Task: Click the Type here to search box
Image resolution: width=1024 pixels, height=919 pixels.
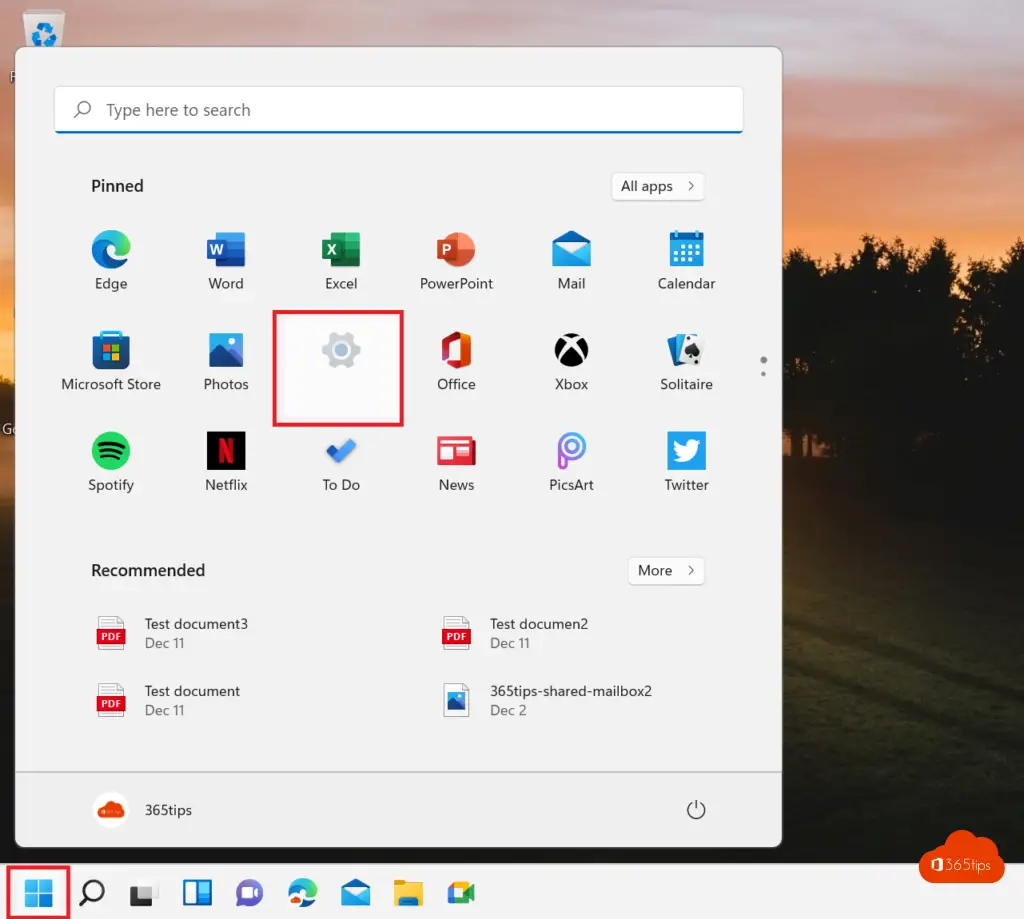Action: coord(398,110)
